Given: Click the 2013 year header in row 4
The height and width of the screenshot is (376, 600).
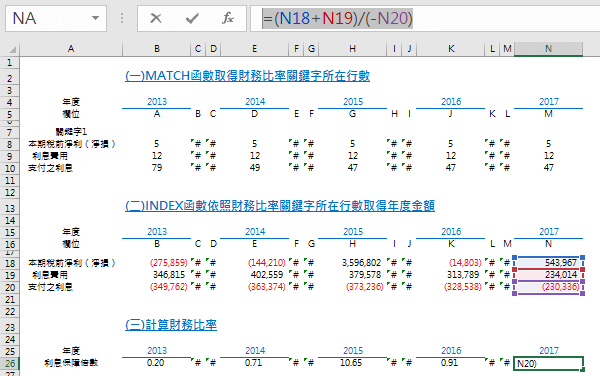Looking at the screenshot, I should 157,102.
